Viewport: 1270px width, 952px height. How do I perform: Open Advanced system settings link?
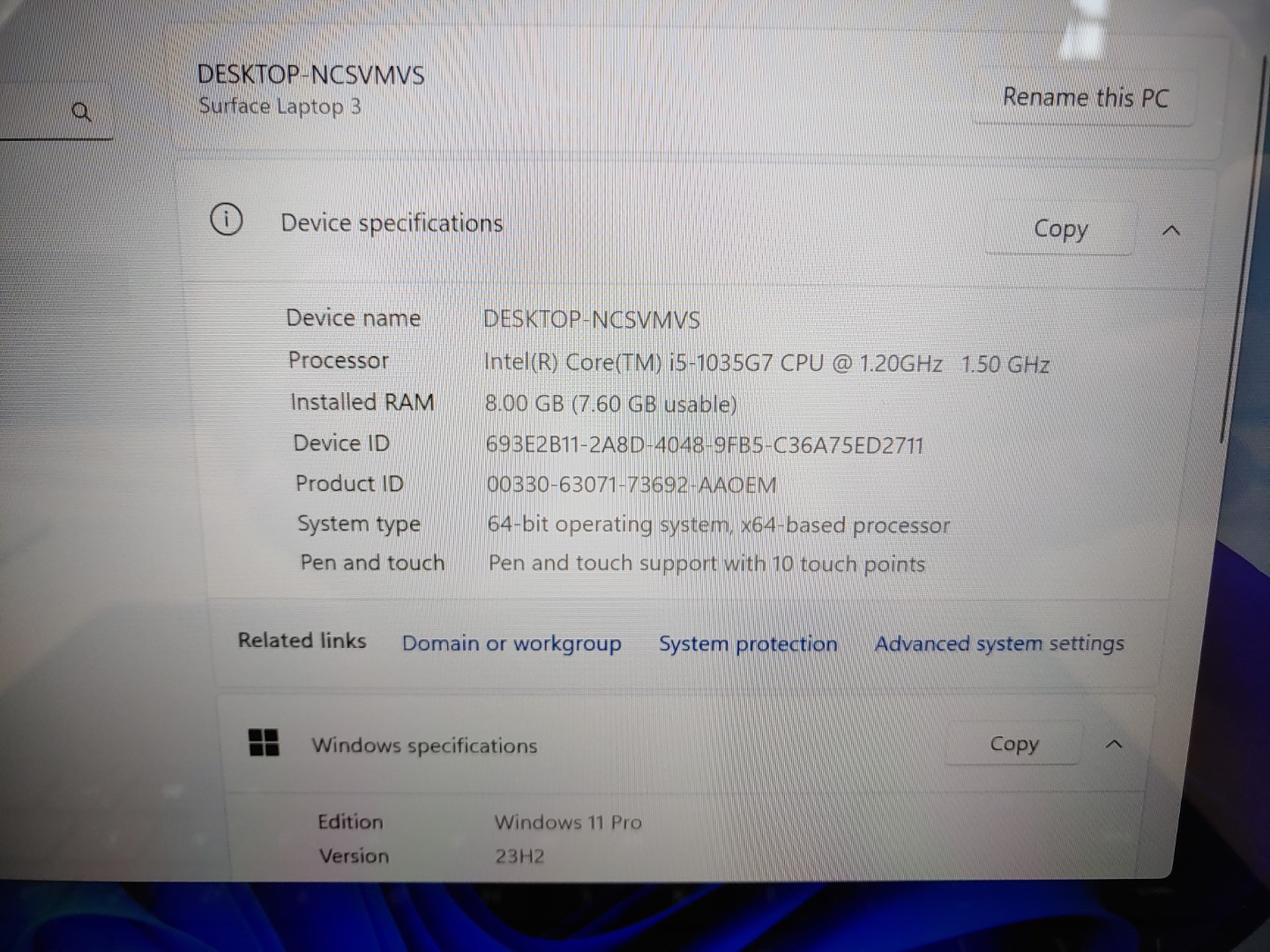(x=999, y=643)
